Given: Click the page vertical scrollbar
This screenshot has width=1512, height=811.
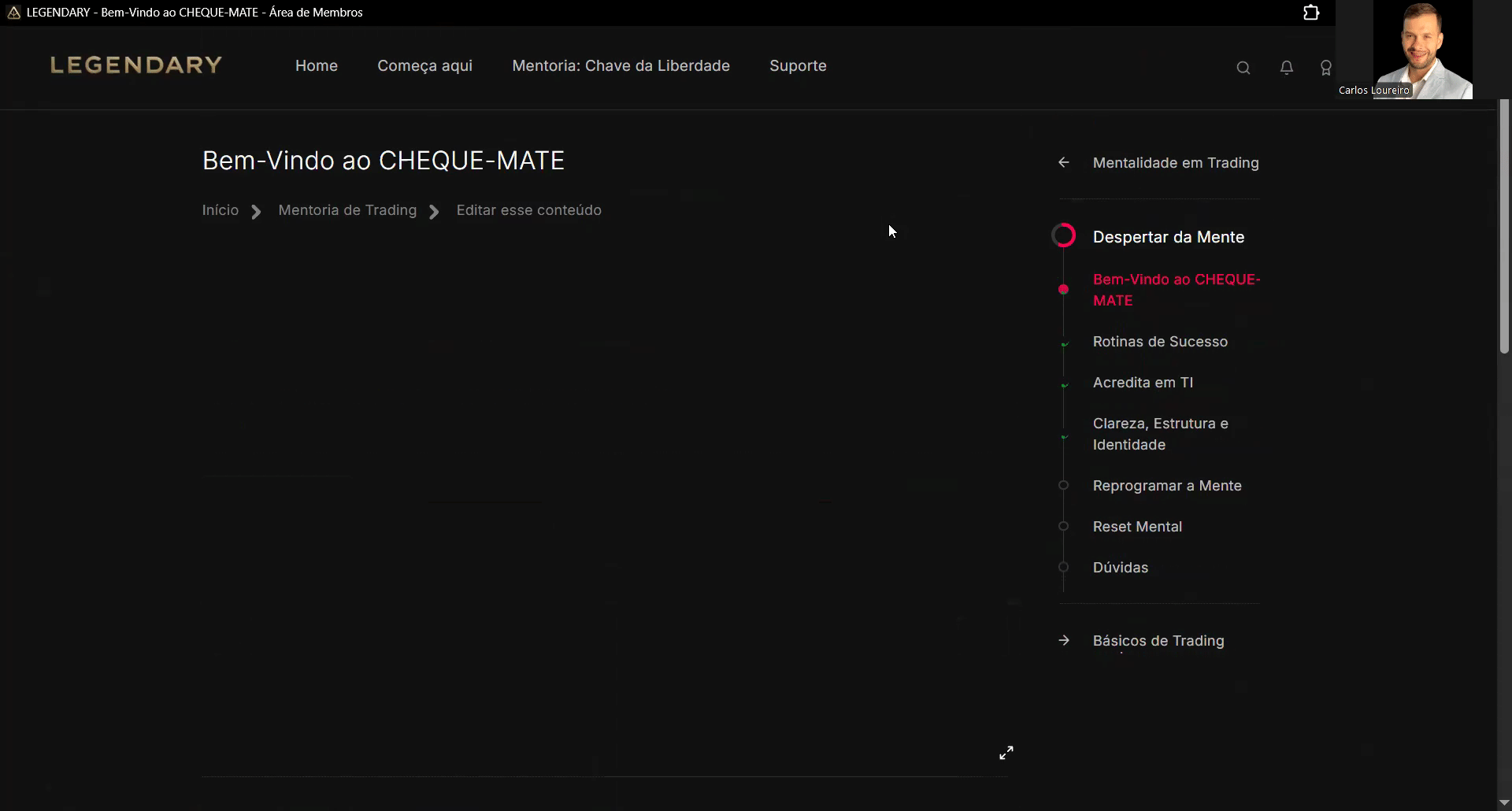Looking at the screenshot, I should (x=1503, y=228).
